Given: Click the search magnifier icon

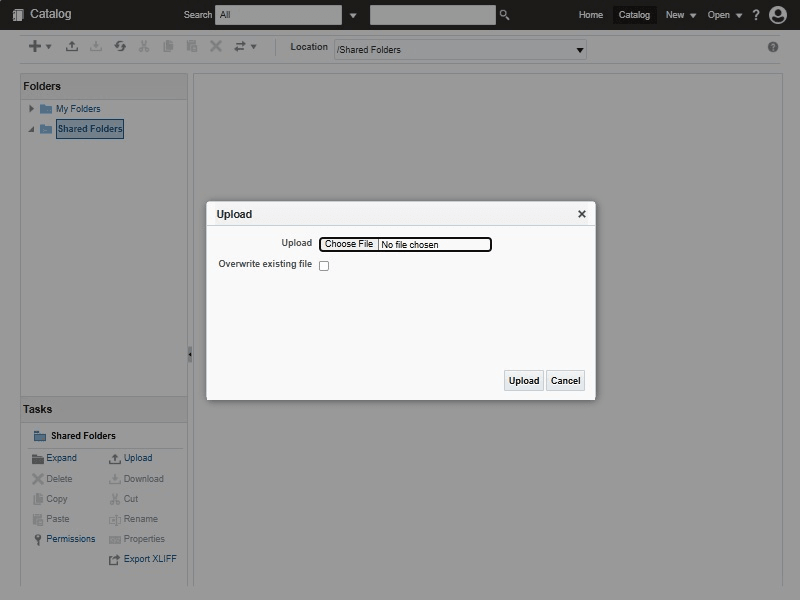Looking at the screenshot, I should tap(505, 15).
